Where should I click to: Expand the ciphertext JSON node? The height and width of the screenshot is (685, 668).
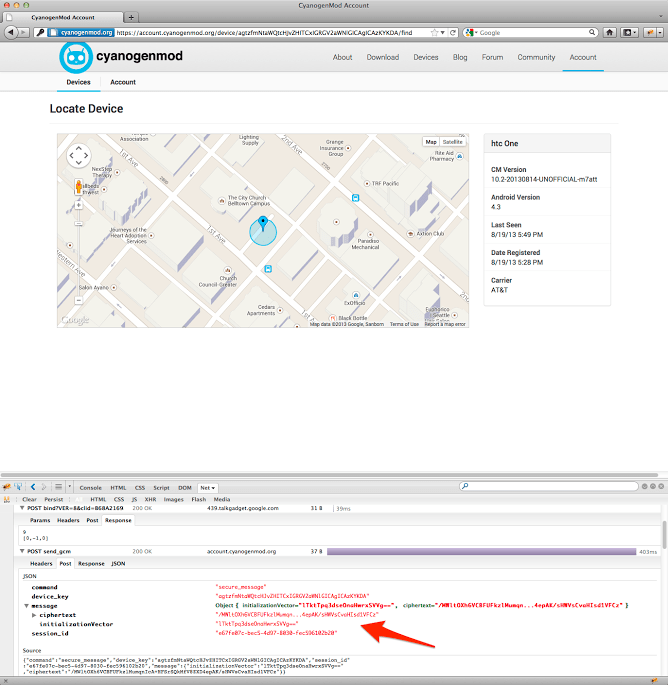click(x=34, y=615)
